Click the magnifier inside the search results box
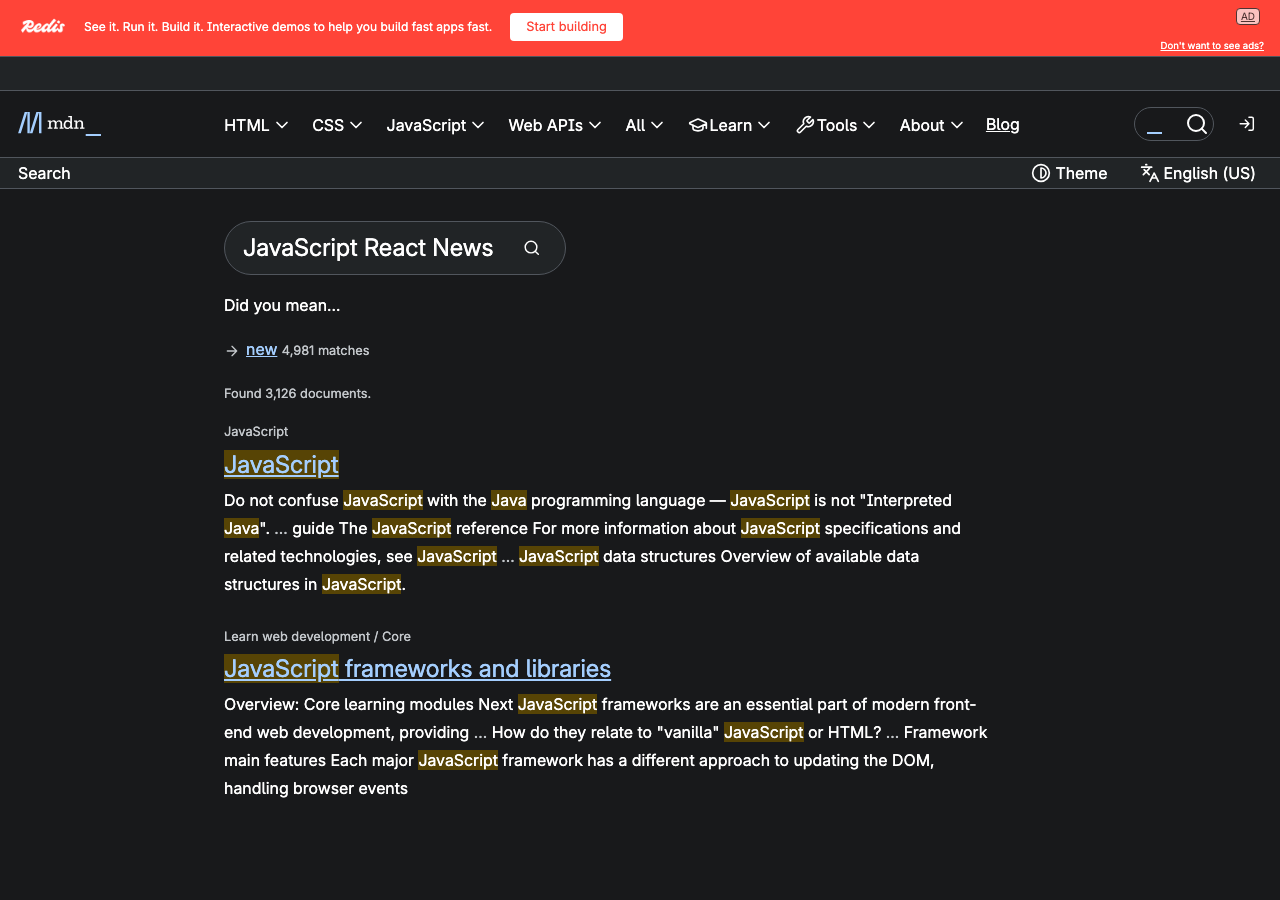The height and width of the screenshot is (900, 1280). coord(531,247)
